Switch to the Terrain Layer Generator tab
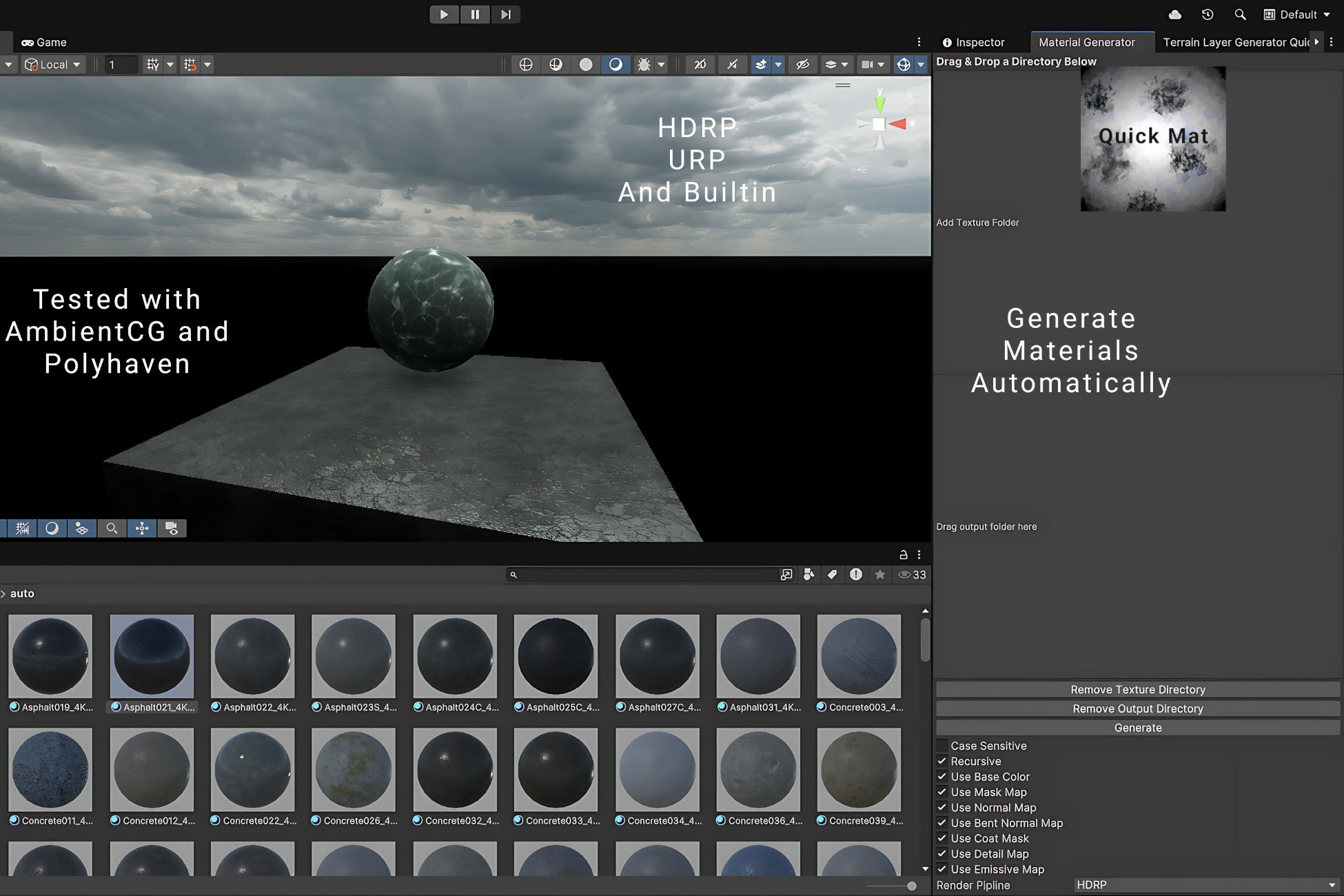Screen dimensions: 1344x896 1236,42
